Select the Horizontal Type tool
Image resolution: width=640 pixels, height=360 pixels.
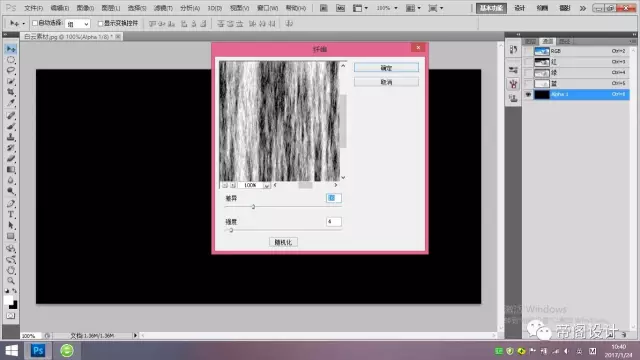(11, 214)
